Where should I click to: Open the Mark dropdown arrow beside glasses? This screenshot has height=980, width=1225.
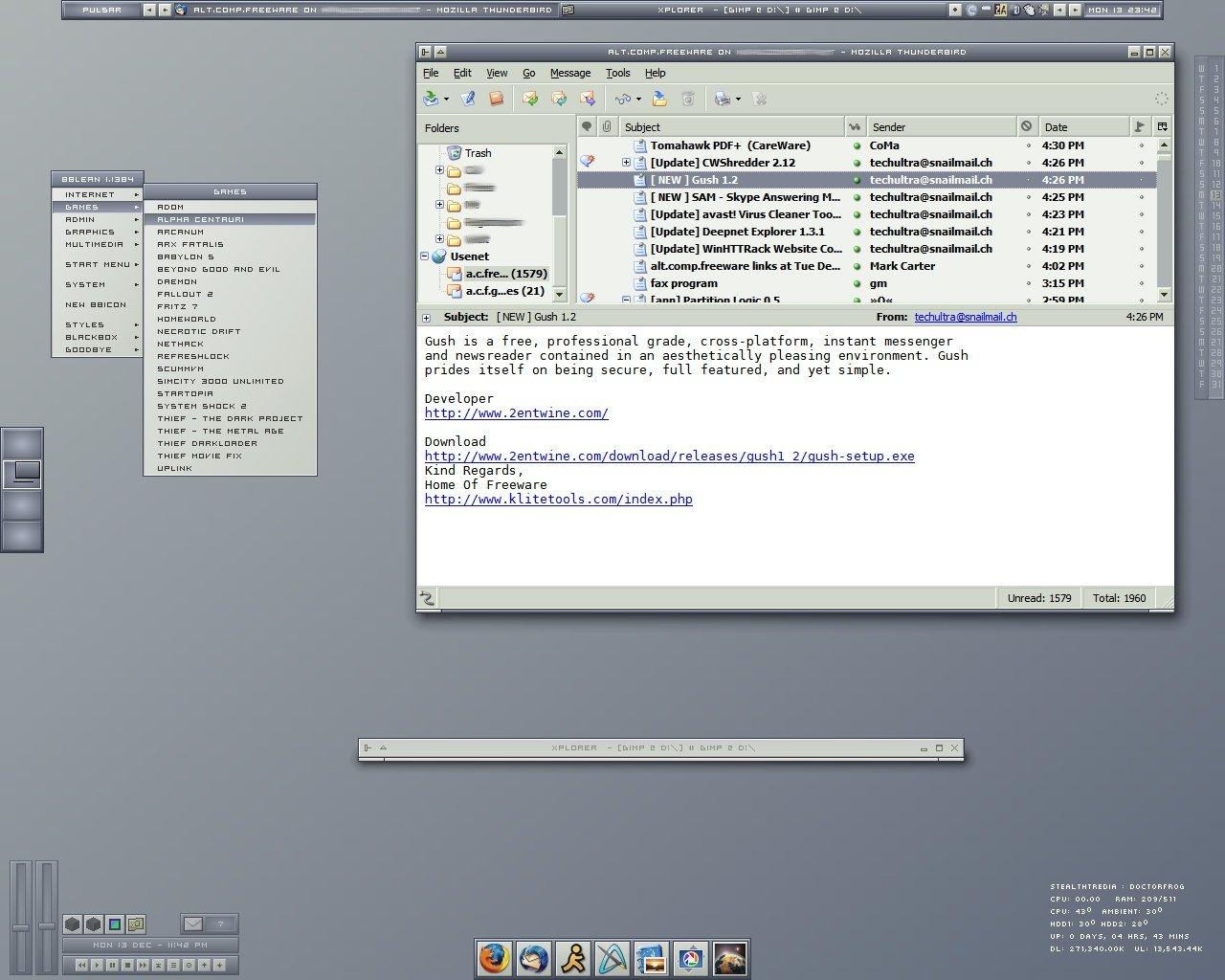(638, 100)
